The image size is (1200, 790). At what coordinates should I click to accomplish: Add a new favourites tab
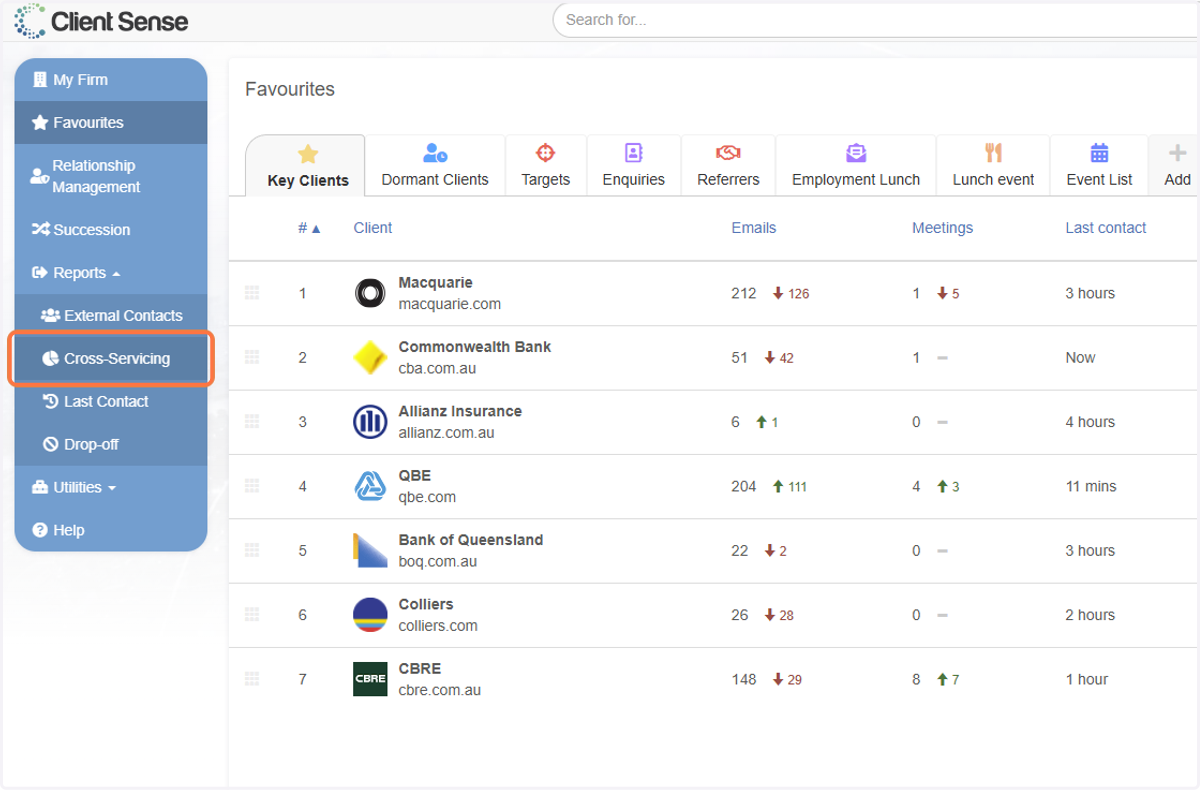click(1177, 166)
